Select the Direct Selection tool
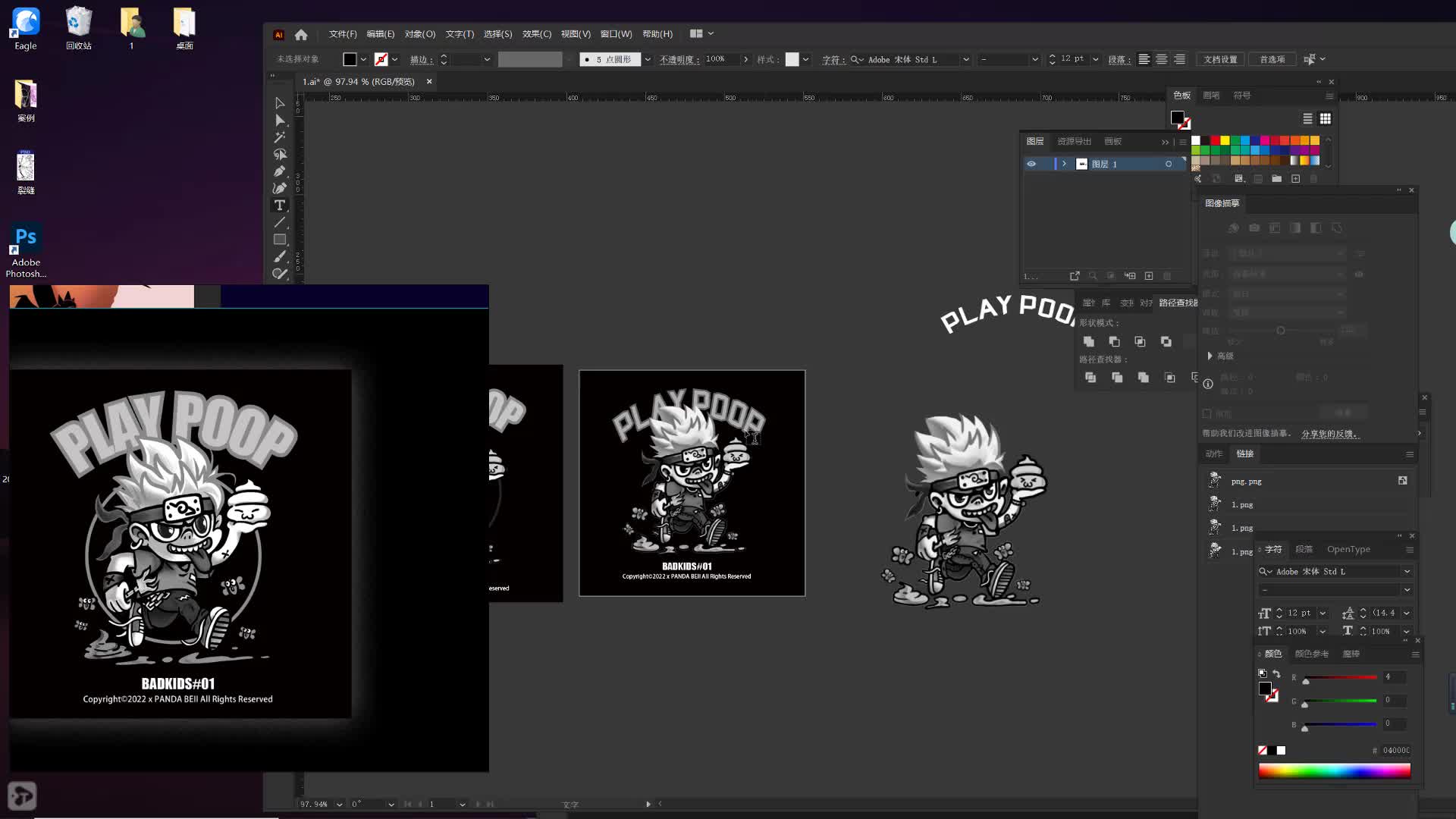This screenshot has width=1456, height=819. coord(280,120)
